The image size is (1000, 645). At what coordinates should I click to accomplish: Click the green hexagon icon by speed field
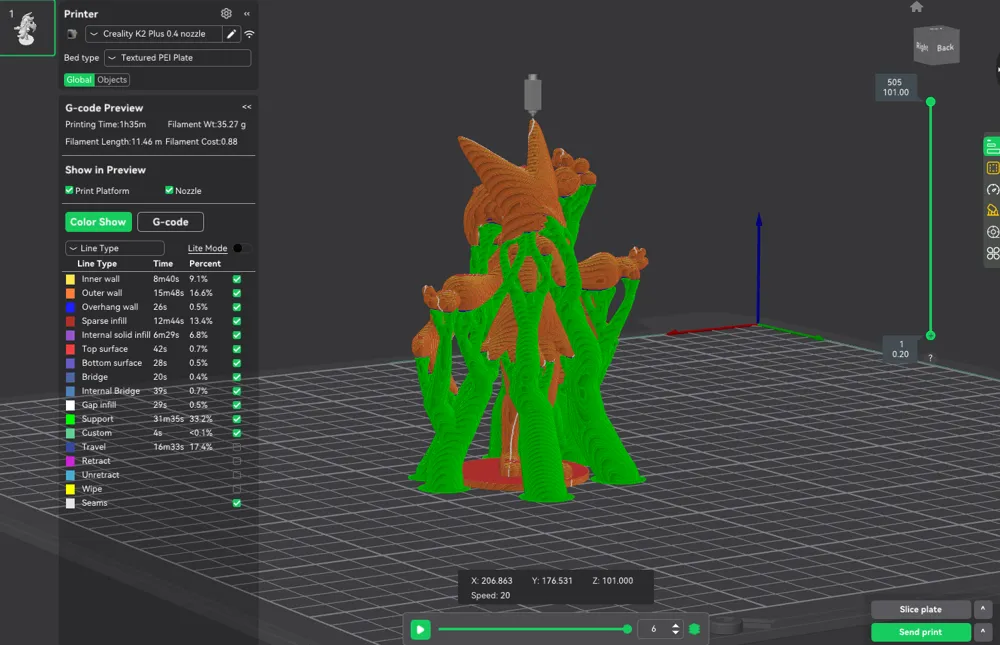pyautogui.click(x=695, y=629)
